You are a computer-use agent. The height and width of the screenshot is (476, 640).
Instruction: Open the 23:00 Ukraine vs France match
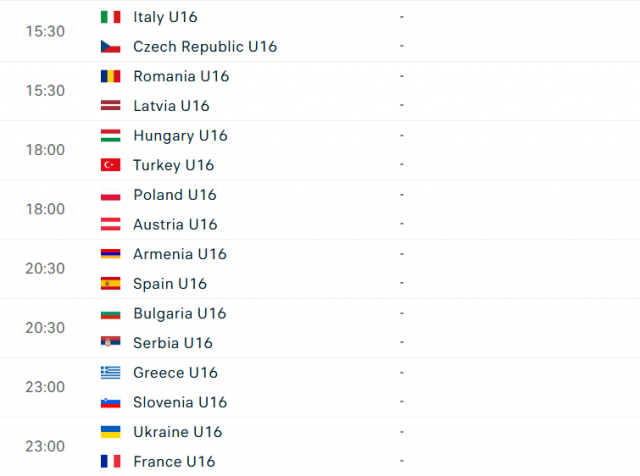point(320,447)
